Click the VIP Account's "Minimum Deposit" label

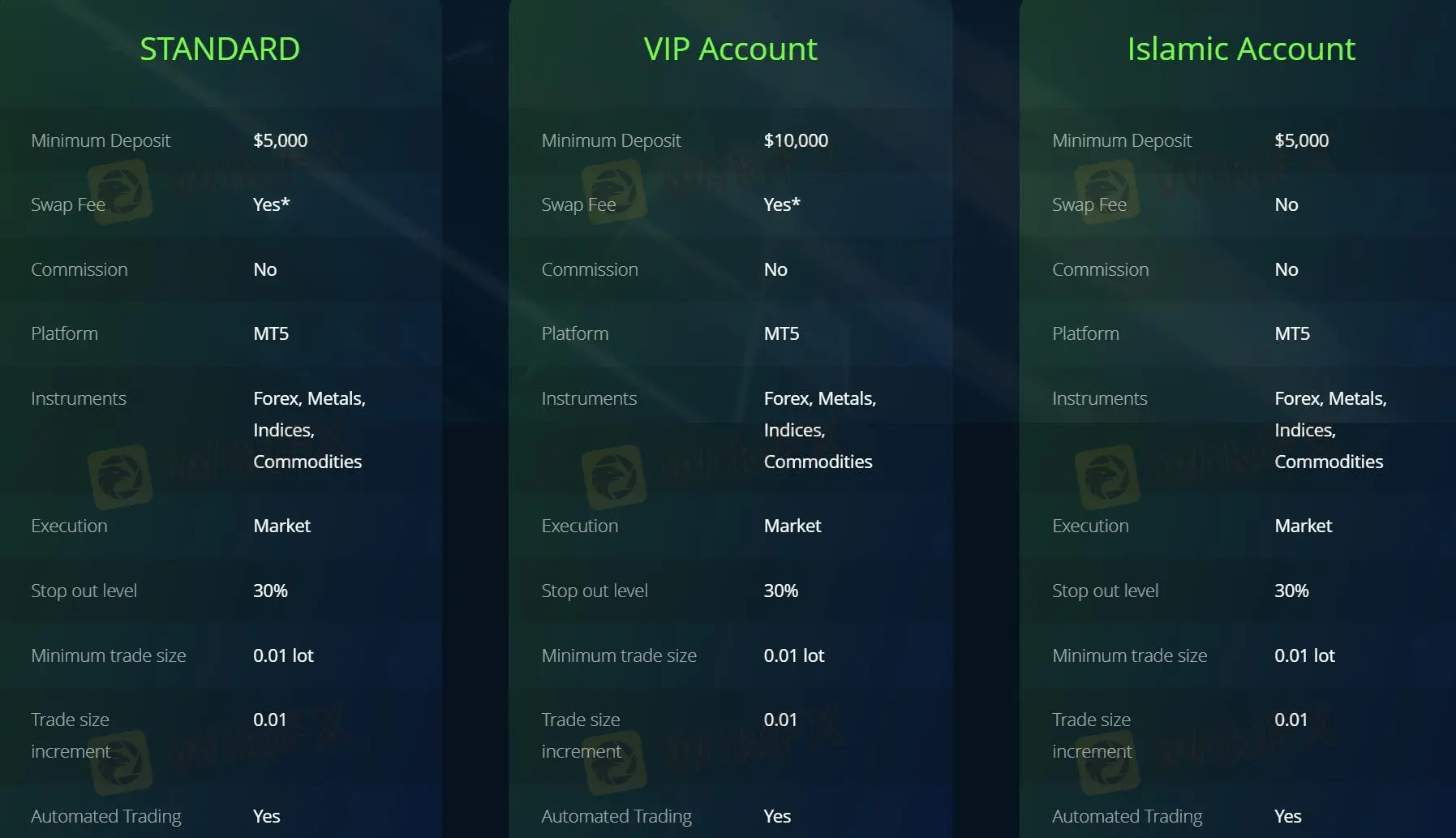coord(611,140)
